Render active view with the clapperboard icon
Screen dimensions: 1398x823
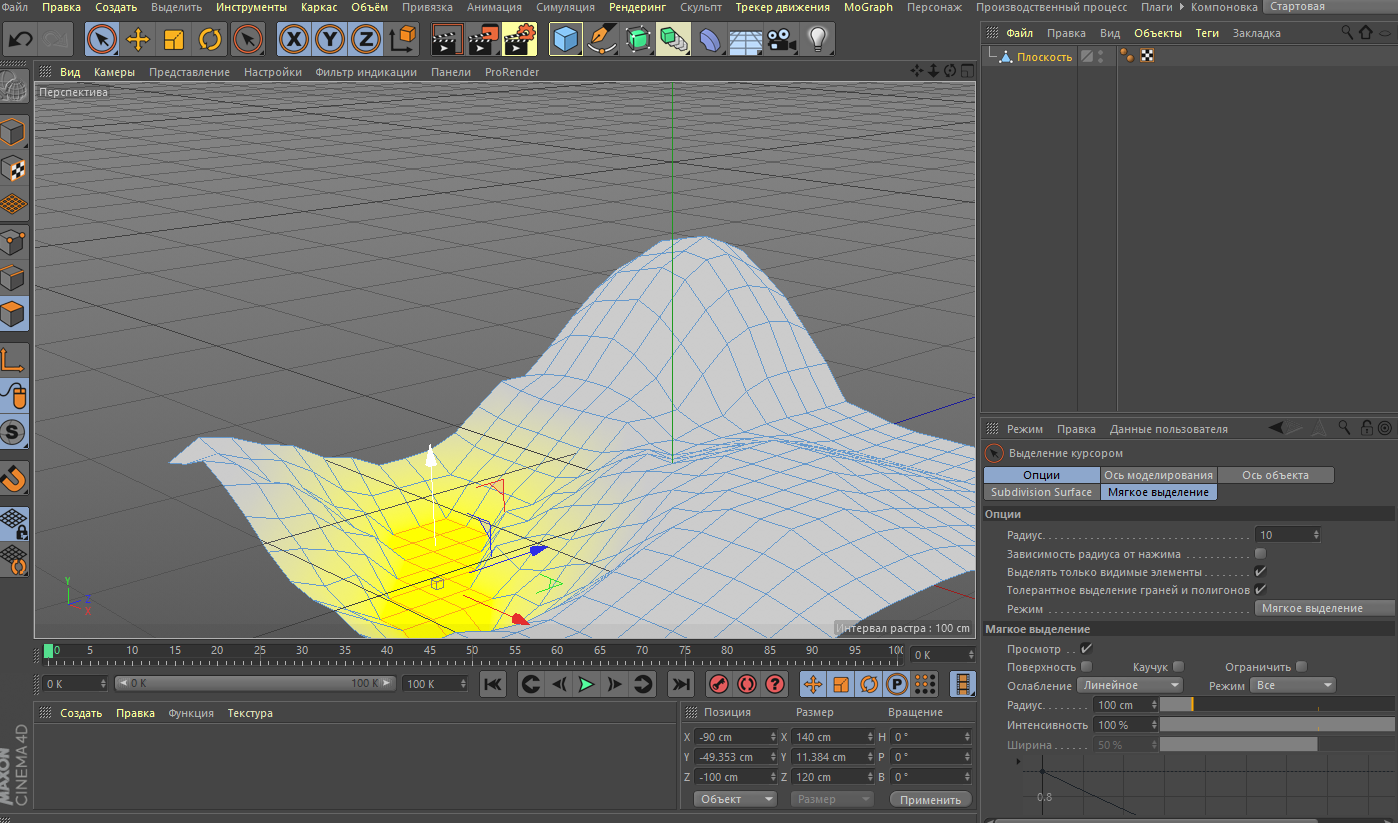pyautogui.click(x=447, y=40)
